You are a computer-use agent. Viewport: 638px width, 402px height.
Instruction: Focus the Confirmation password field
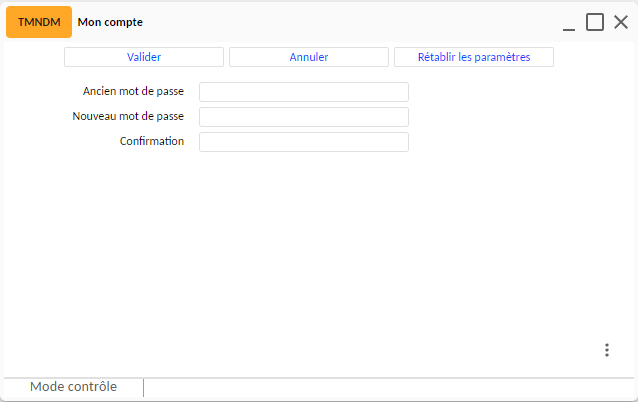coord(304,142)
